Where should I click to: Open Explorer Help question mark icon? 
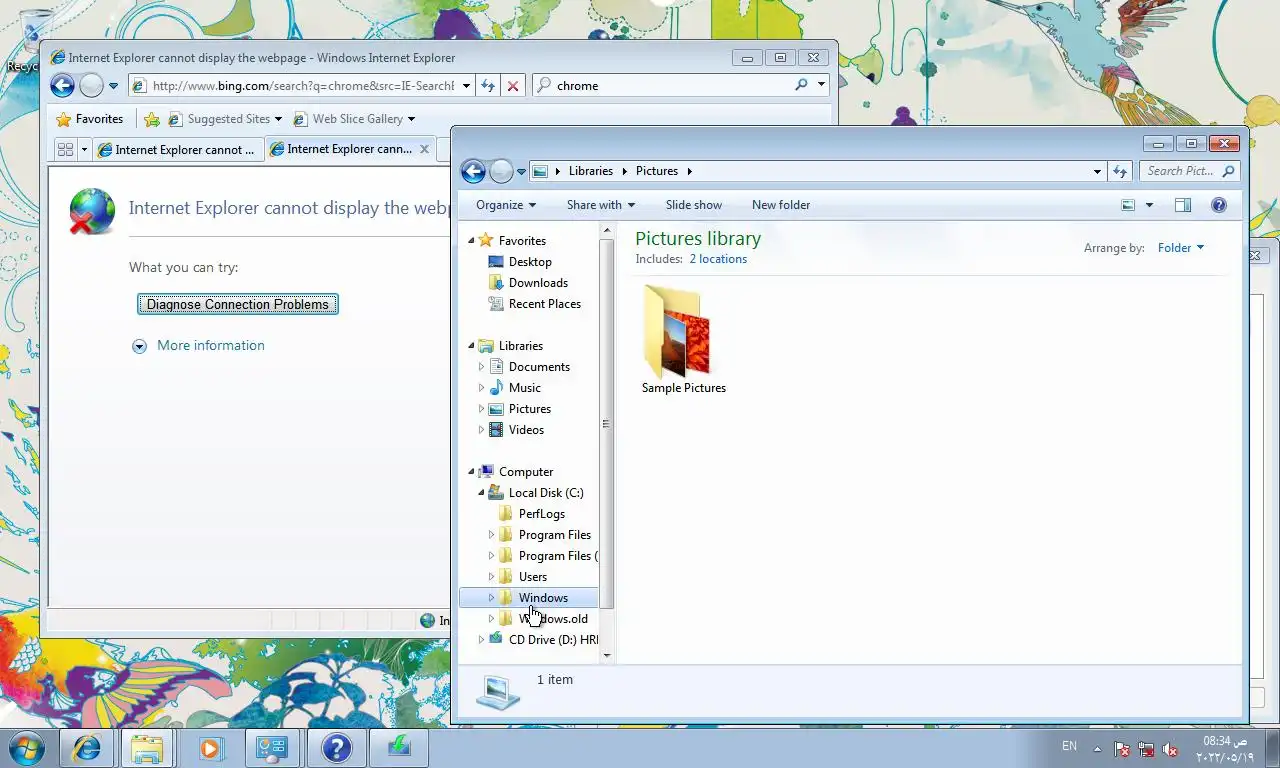[1219, 205]
